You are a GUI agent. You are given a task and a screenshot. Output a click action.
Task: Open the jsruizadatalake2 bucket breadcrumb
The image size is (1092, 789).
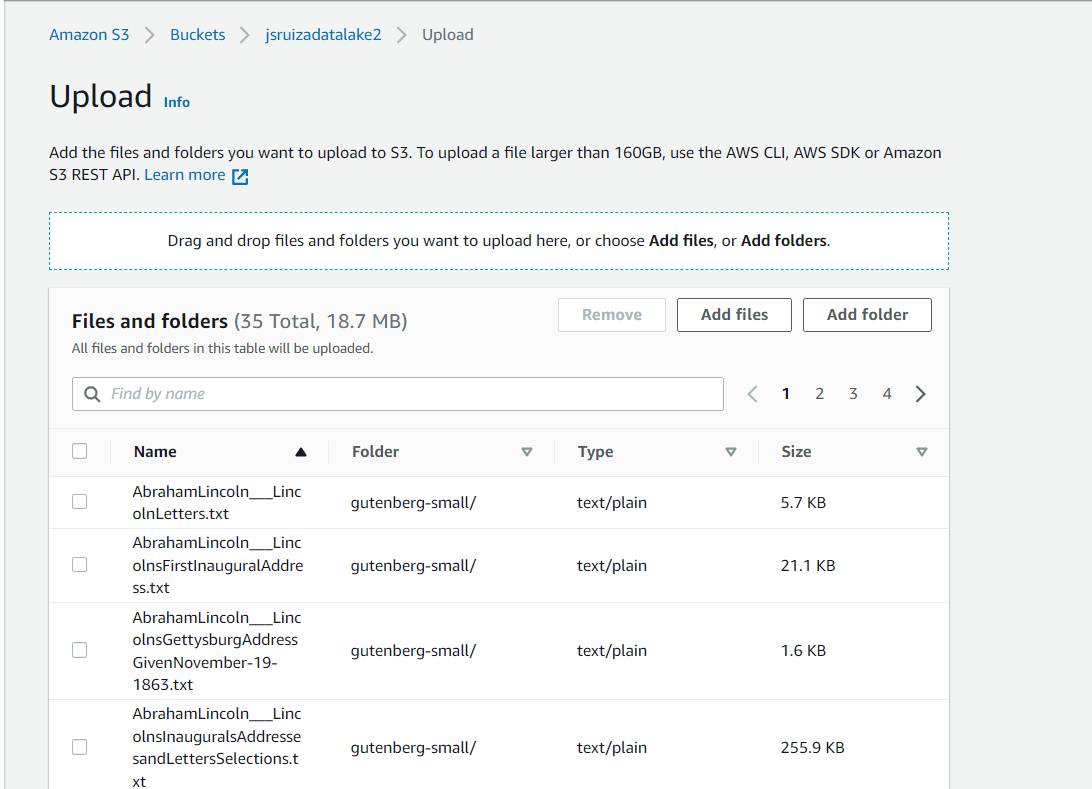pyautogui.click(x=323, y=34)
